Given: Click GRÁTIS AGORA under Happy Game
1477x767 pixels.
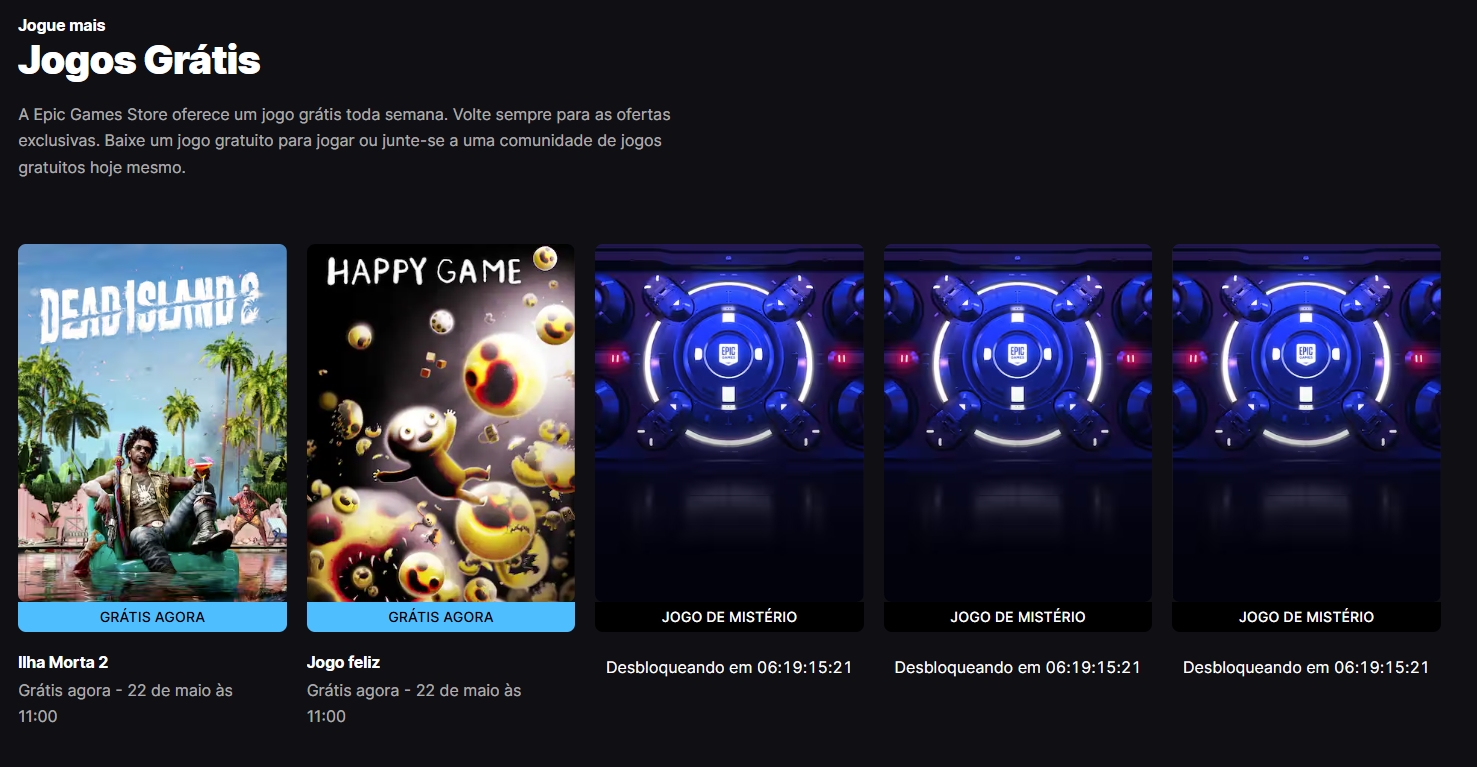Looking at the screenshot, I should [x=441, y=617].
